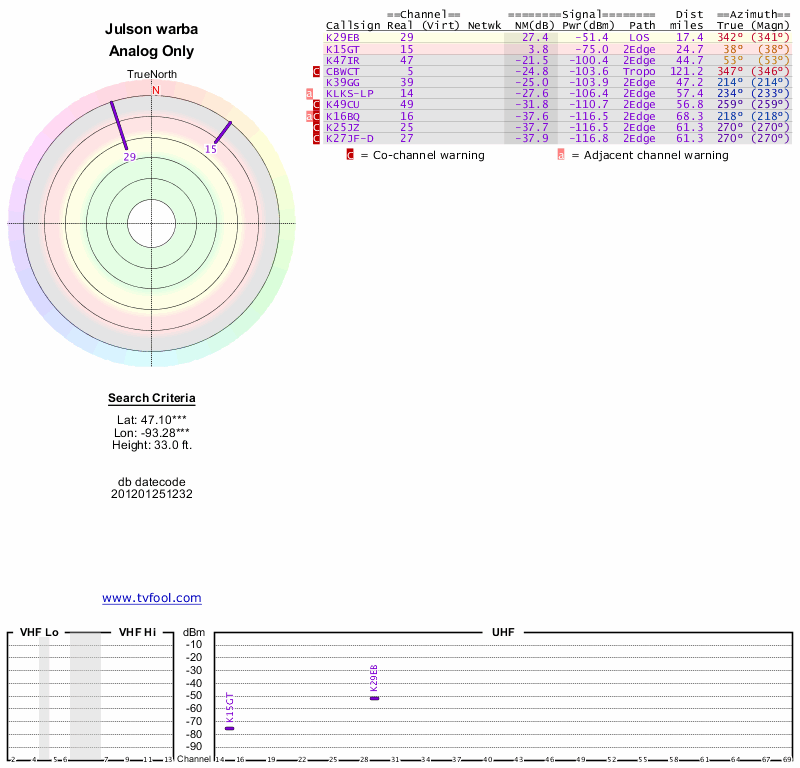This screenshot has width=800, height=768.
Task: Click the 342° true azimuth for K29EB
Action: pyautogui.click(x=730, y=37)
